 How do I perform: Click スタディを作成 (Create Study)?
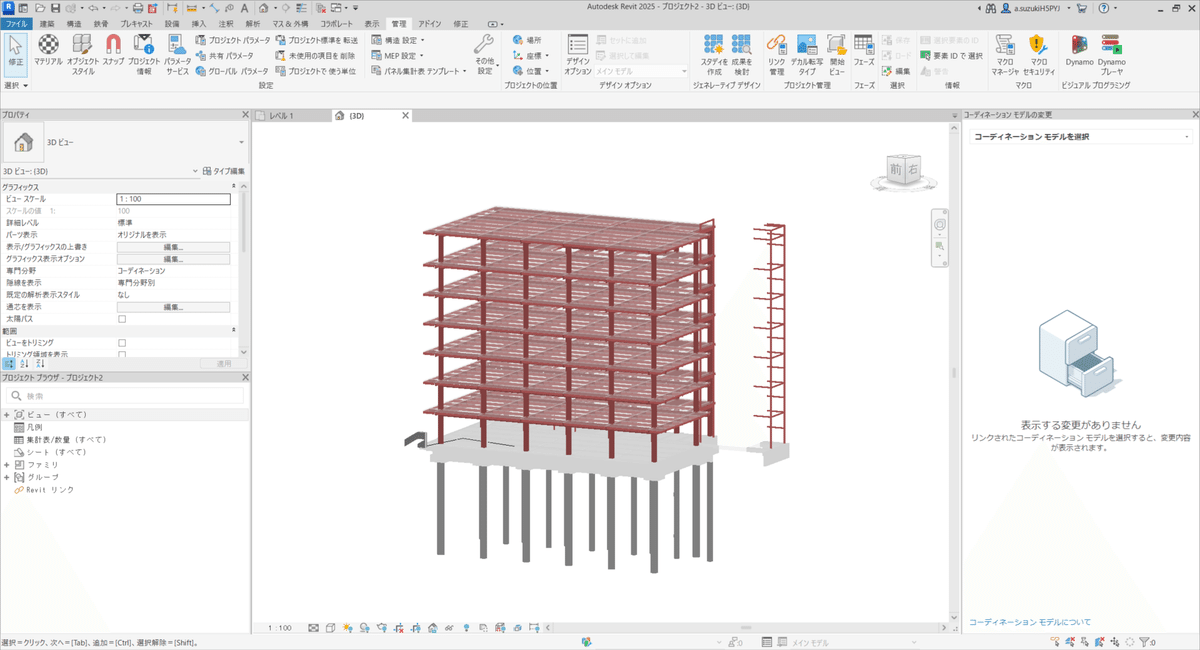click(713, 55)
